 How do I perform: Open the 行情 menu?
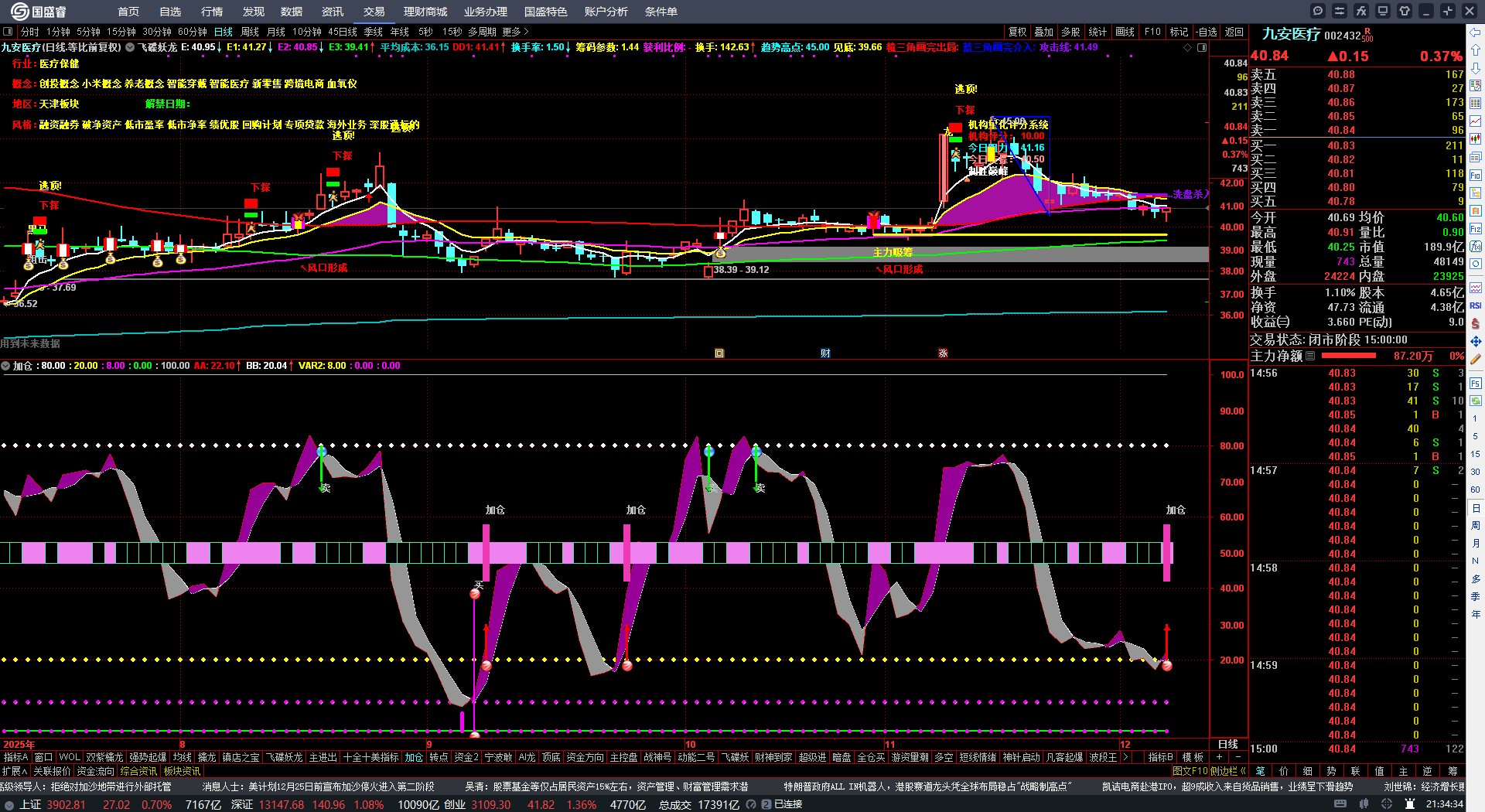(x=212, y=12)
